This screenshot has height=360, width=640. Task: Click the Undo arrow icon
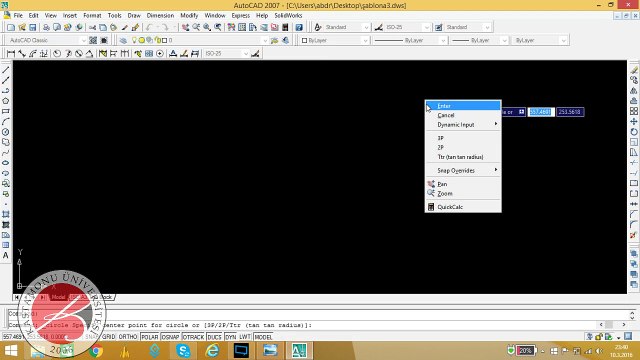click(149, 27)
